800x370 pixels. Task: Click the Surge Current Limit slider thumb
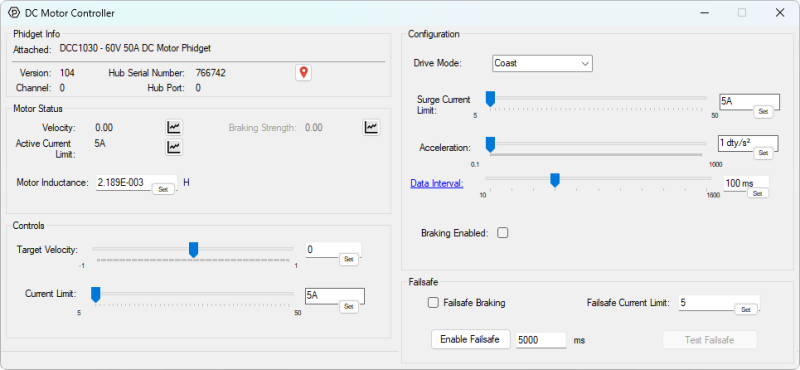(x=490, y=99)
